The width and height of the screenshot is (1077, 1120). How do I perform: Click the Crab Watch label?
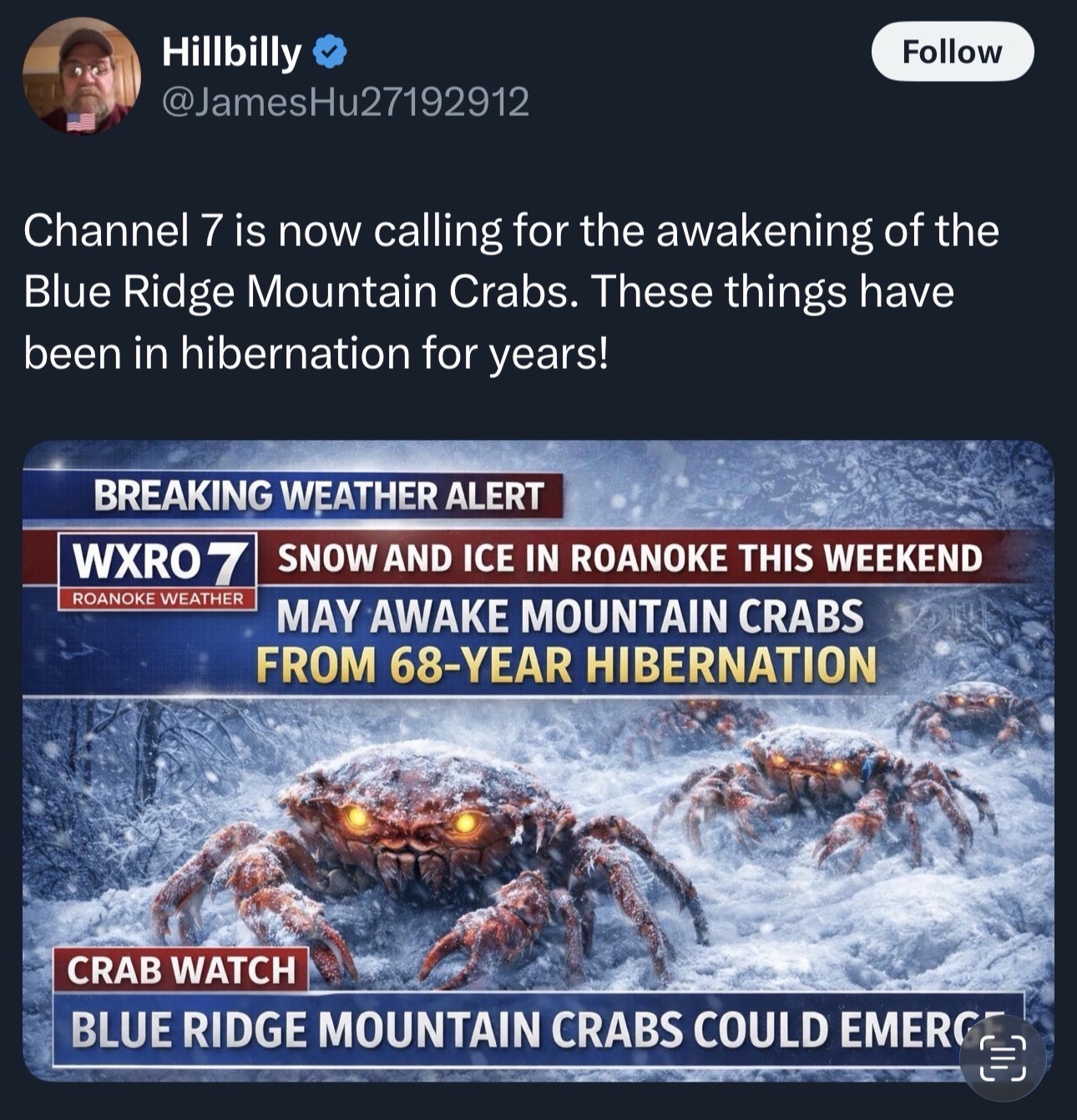click(x=181, y=969)
